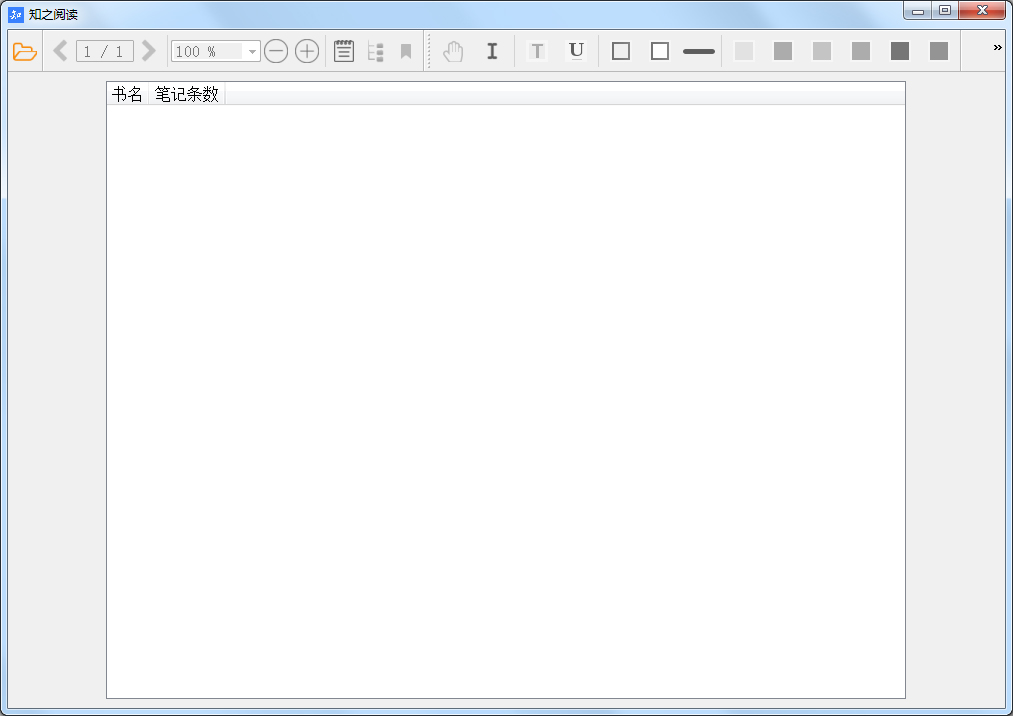Viewport: 1013px width, 716px height.
Task: Go to the previous page arrow
Action: (60, 50)
